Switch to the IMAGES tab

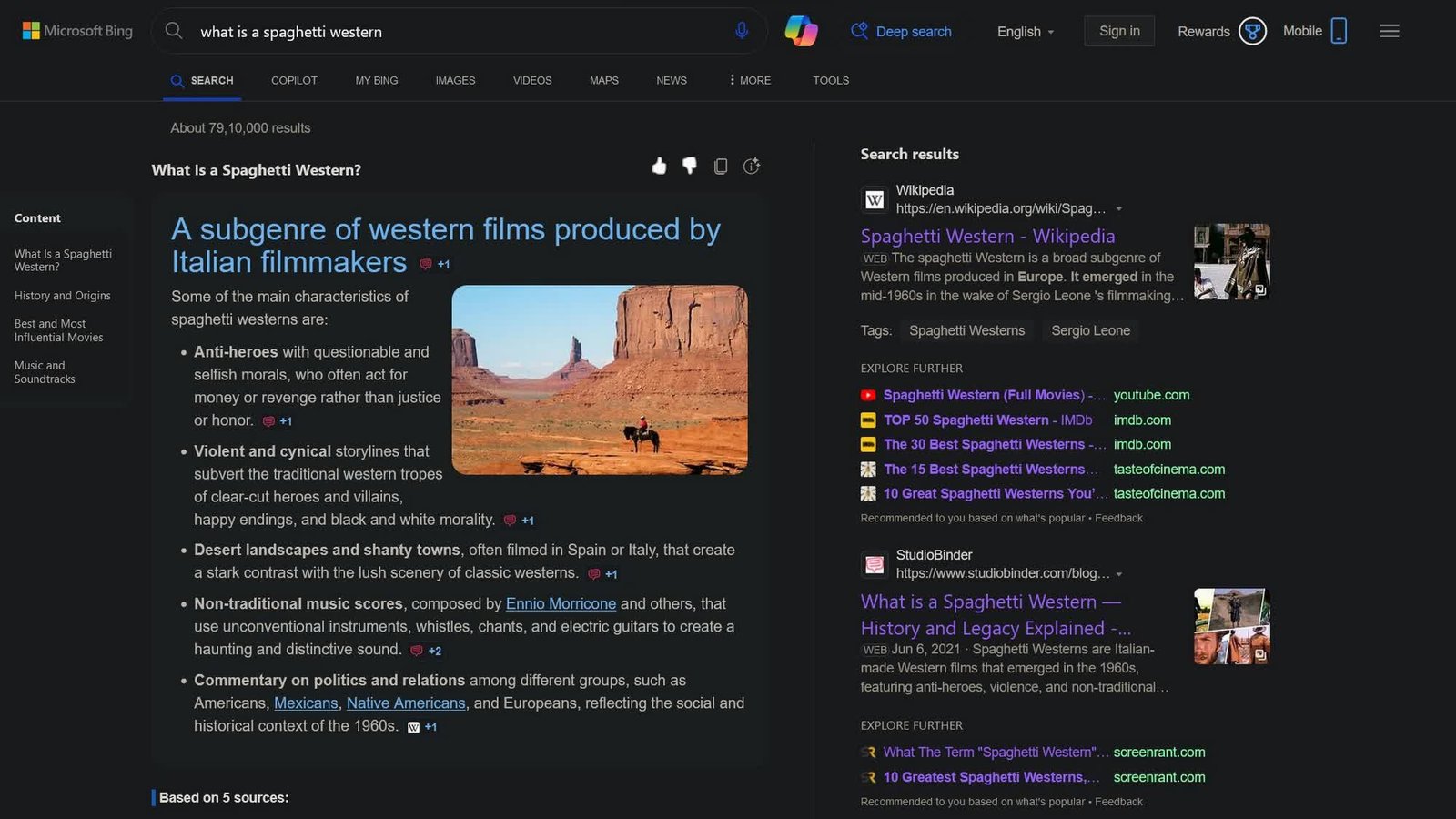455,80
